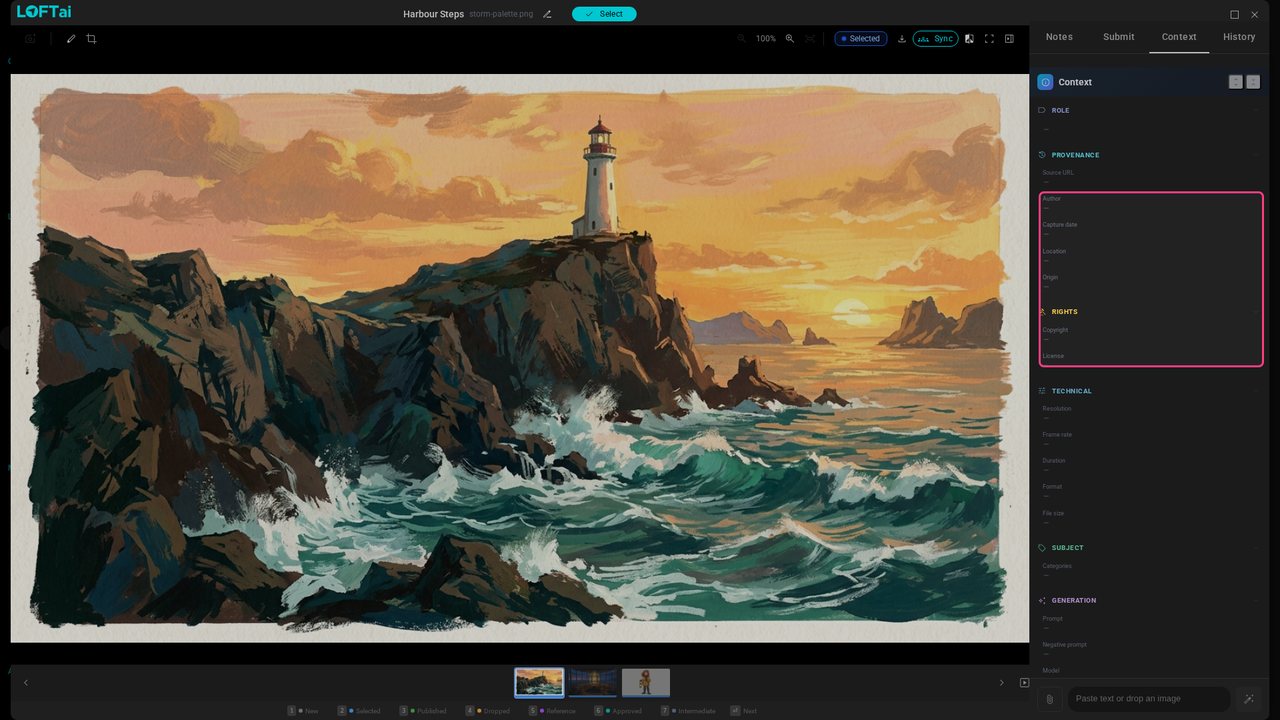The image size is (1280, 720).
Task: Collapse the Subject section
Action: (1256, 548)
